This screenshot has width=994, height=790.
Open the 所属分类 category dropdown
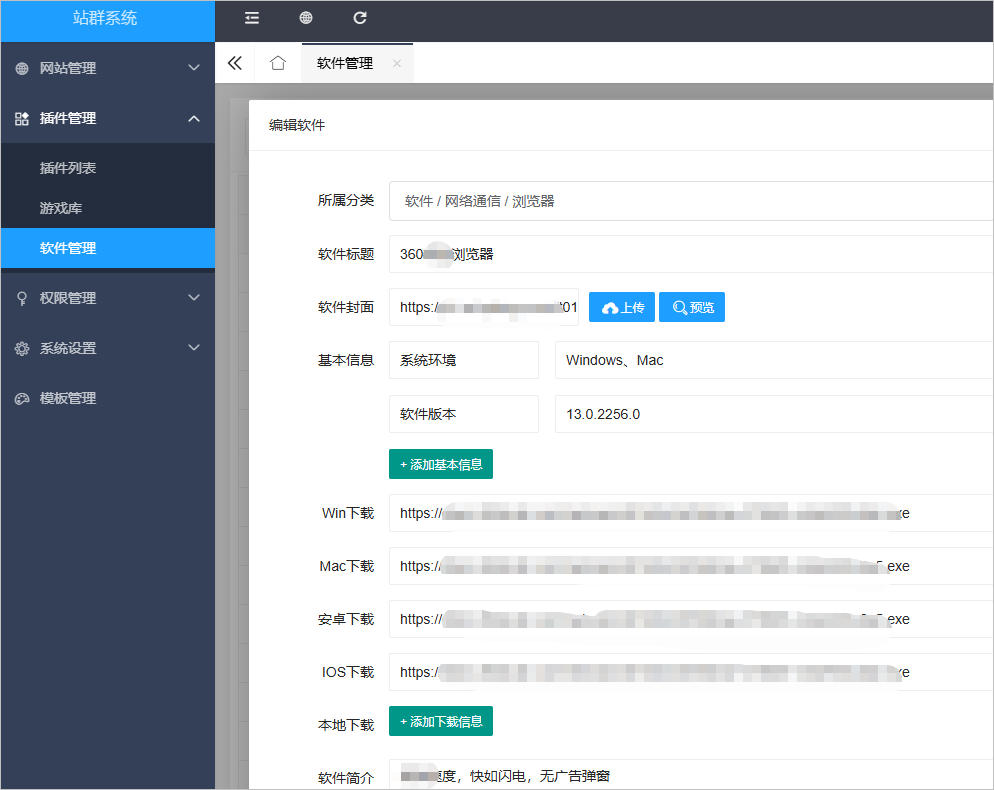point(691,201)
